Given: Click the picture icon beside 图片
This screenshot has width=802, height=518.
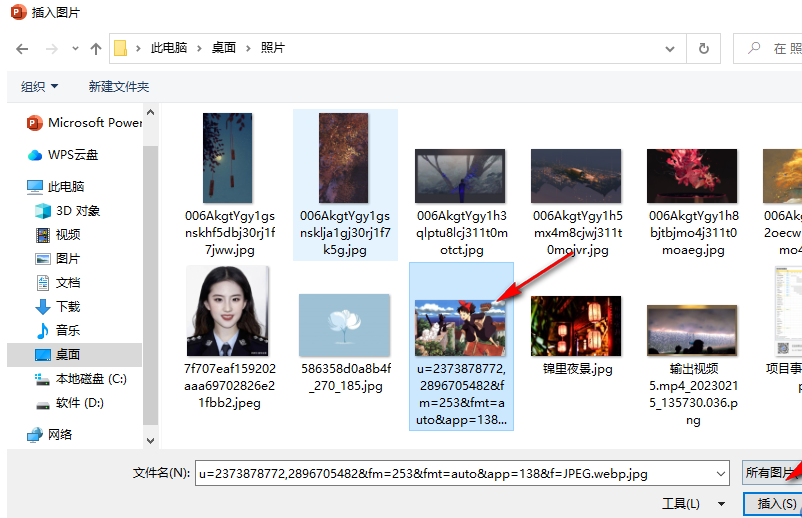Looking at the screenshot, I should 43,259.
